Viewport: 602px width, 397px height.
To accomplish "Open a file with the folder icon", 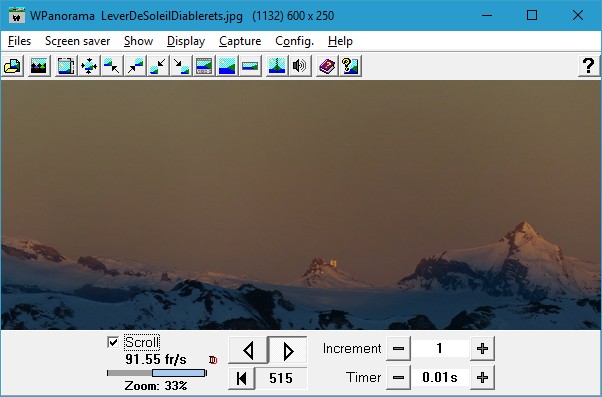I will 13,66.
